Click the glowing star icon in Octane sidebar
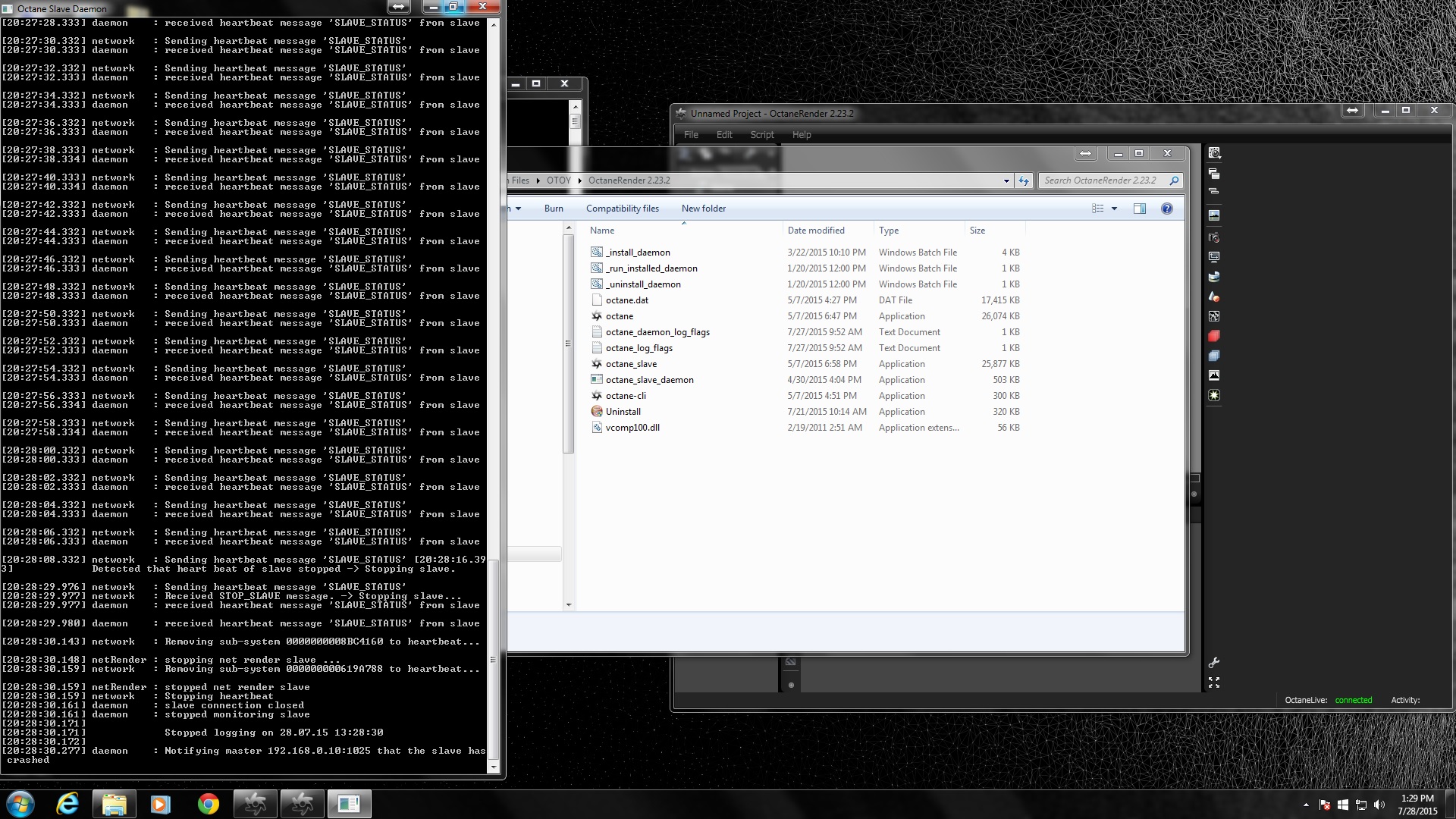1456x819 pixels. [1214, 395]
